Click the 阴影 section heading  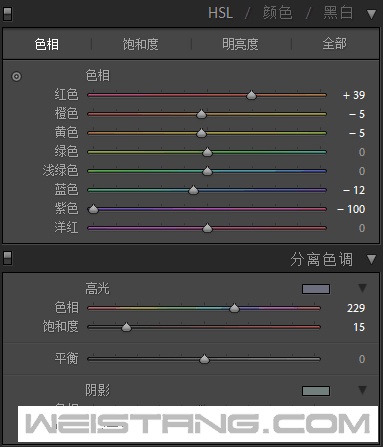coord(97,390)
